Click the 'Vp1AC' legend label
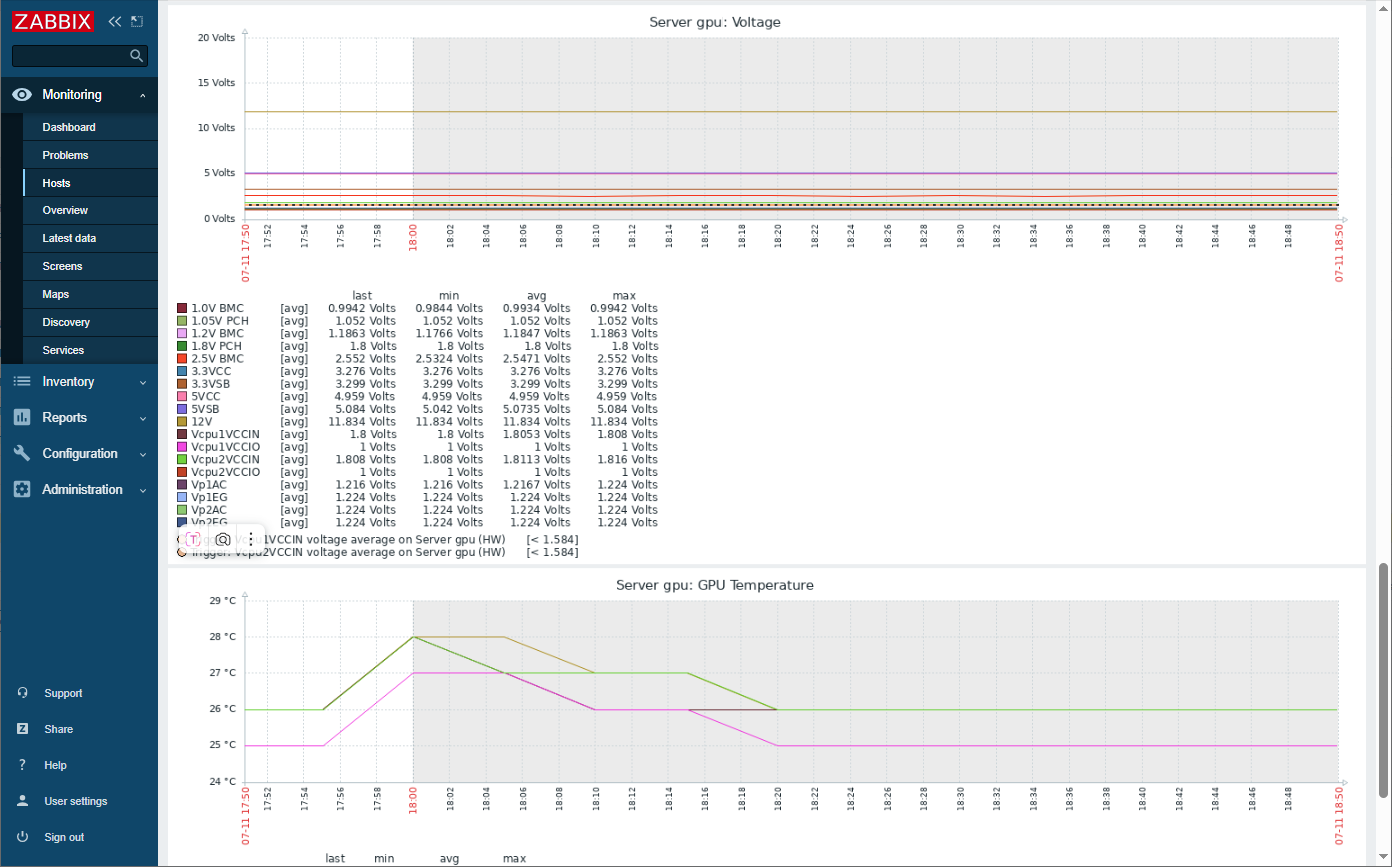 [209, 485]
